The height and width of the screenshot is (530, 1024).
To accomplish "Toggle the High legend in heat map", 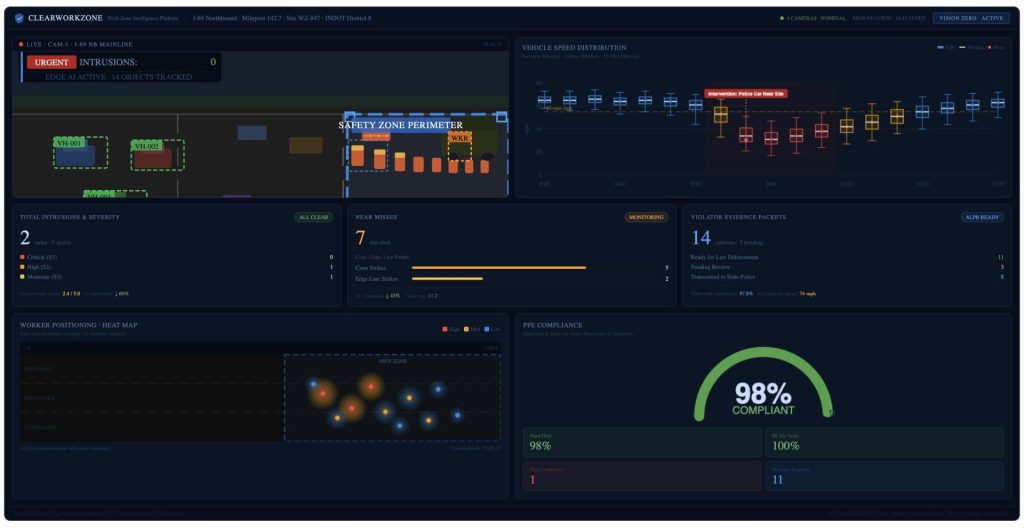I will tap(447, 328).
